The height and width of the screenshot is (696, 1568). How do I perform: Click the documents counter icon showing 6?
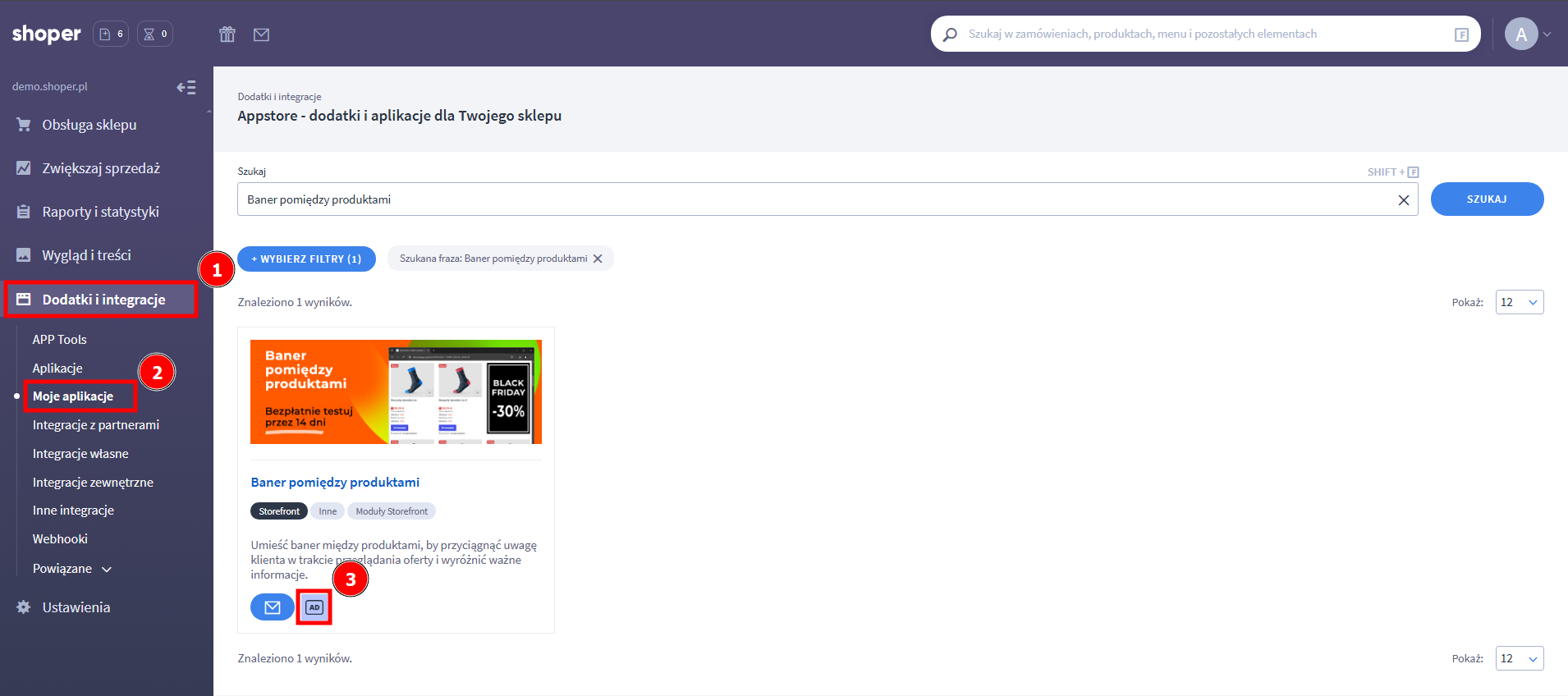tap(111, 34)
